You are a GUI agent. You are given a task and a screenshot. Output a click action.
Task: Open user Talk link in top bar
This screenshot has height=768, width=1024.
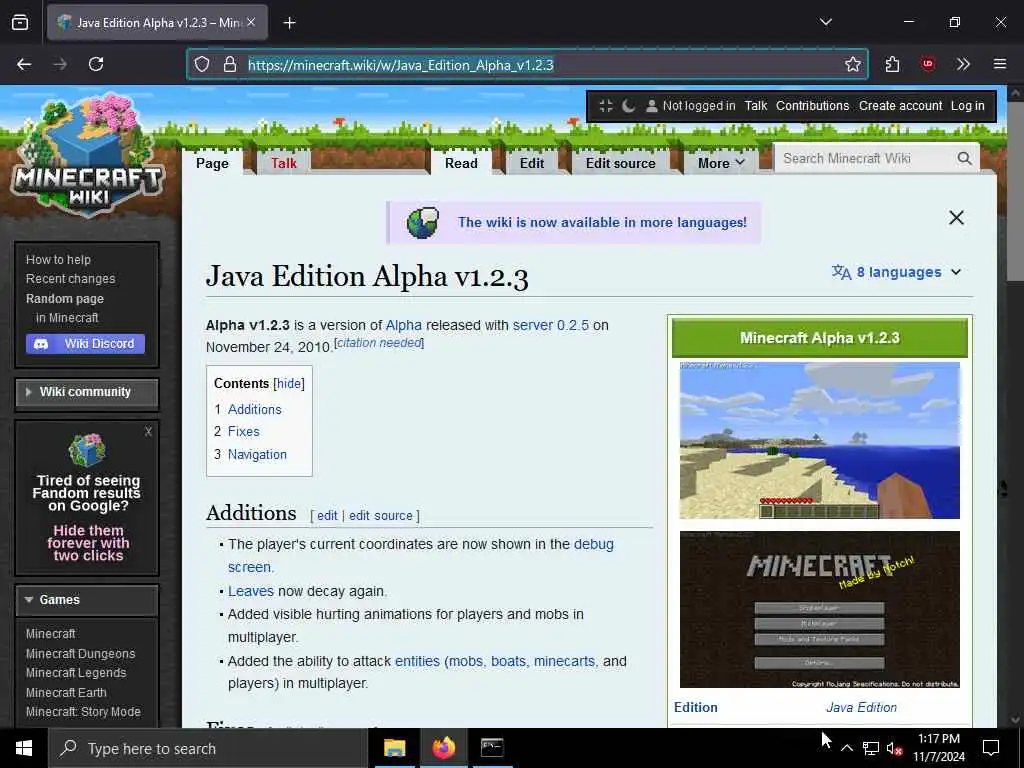(756, 106)
